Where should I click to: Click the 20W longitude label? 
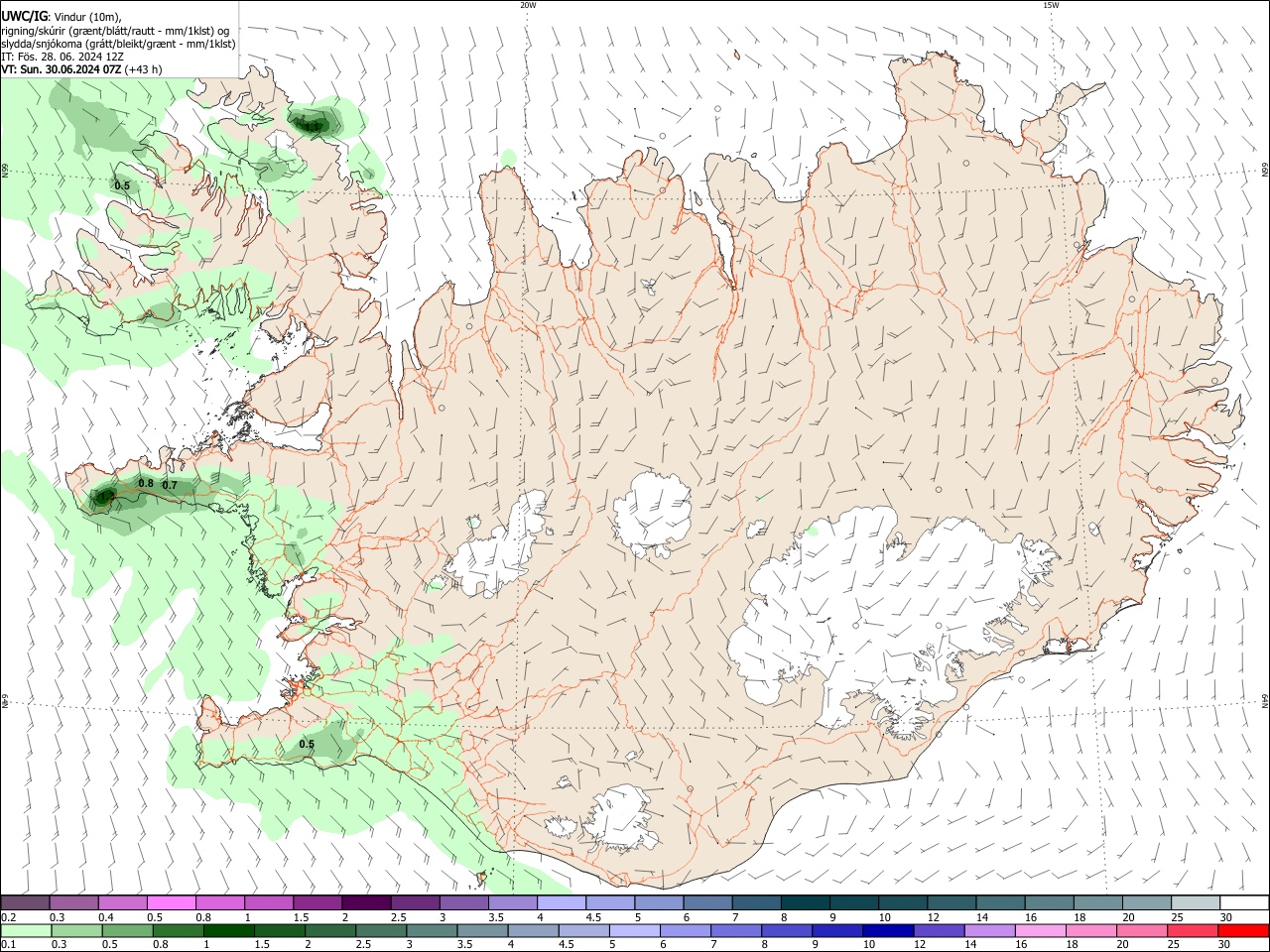point(528,5)
